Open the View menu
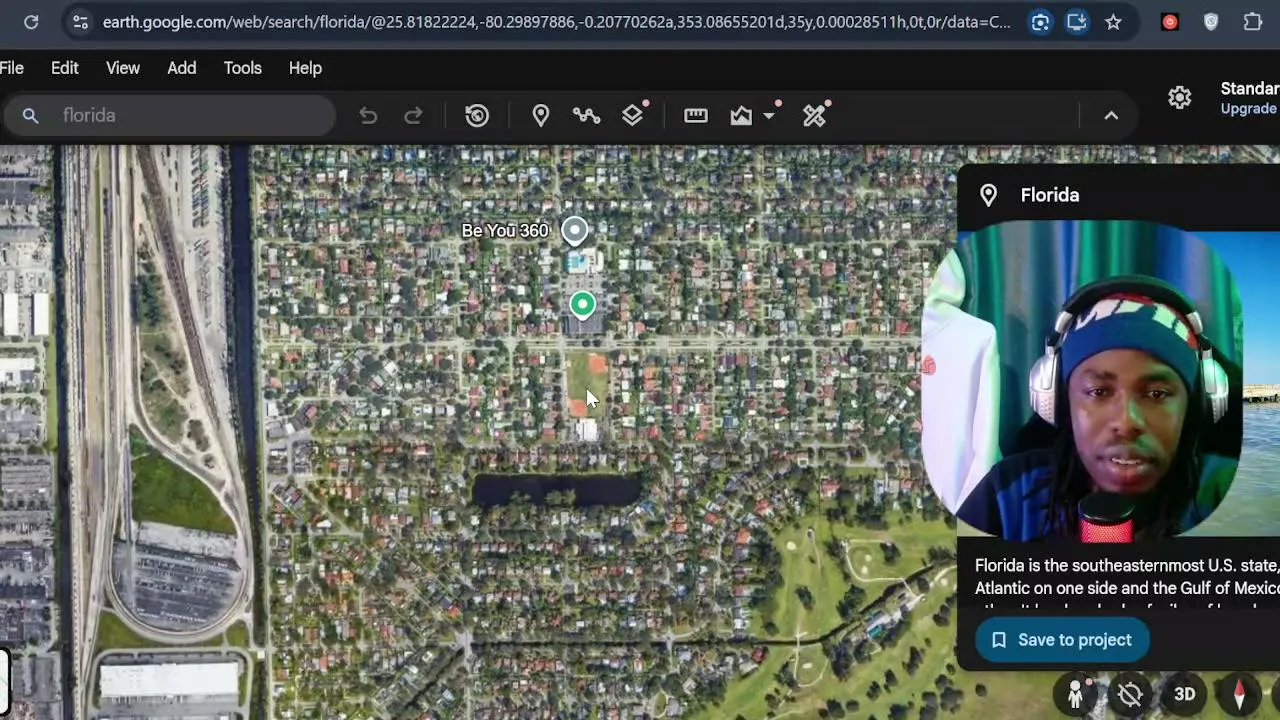 point(123,68)
